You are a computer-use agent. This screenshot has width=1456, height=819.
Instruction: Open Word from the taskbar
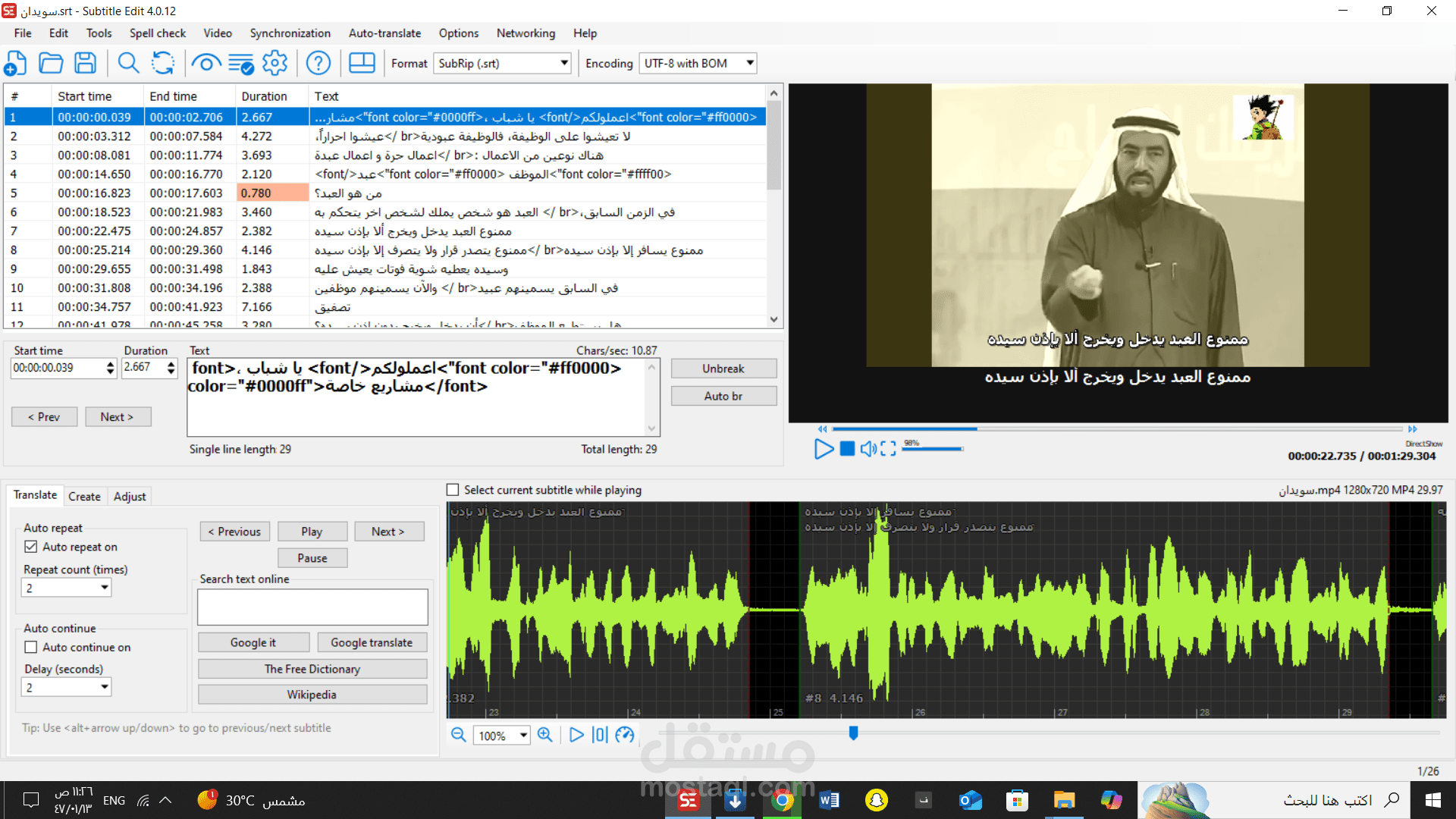tap(830, 800)
